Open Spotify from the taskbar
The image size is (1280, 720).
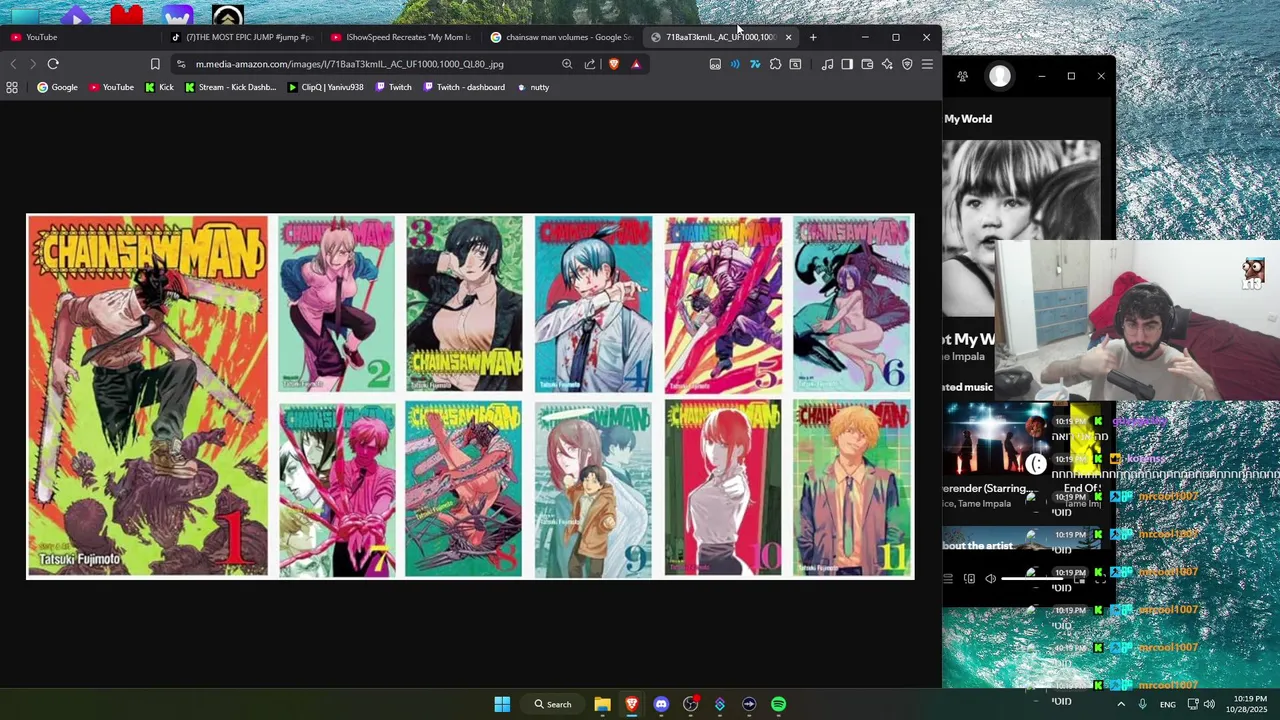[x=778, y=704]
